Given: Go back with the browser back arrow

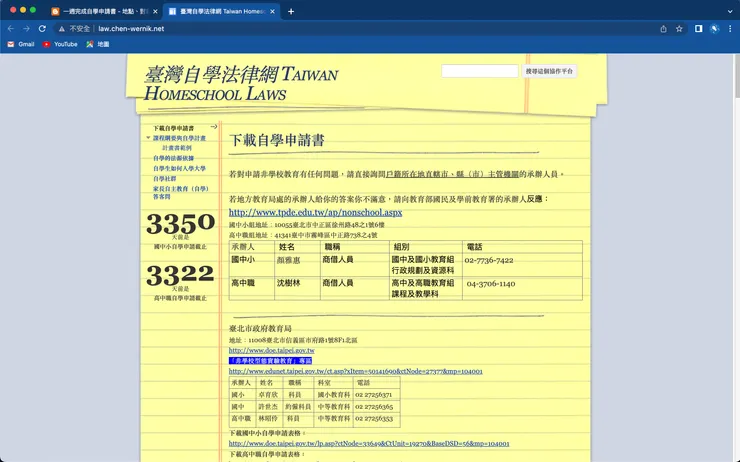Looking at the screenshot, I should coord(11,29).
